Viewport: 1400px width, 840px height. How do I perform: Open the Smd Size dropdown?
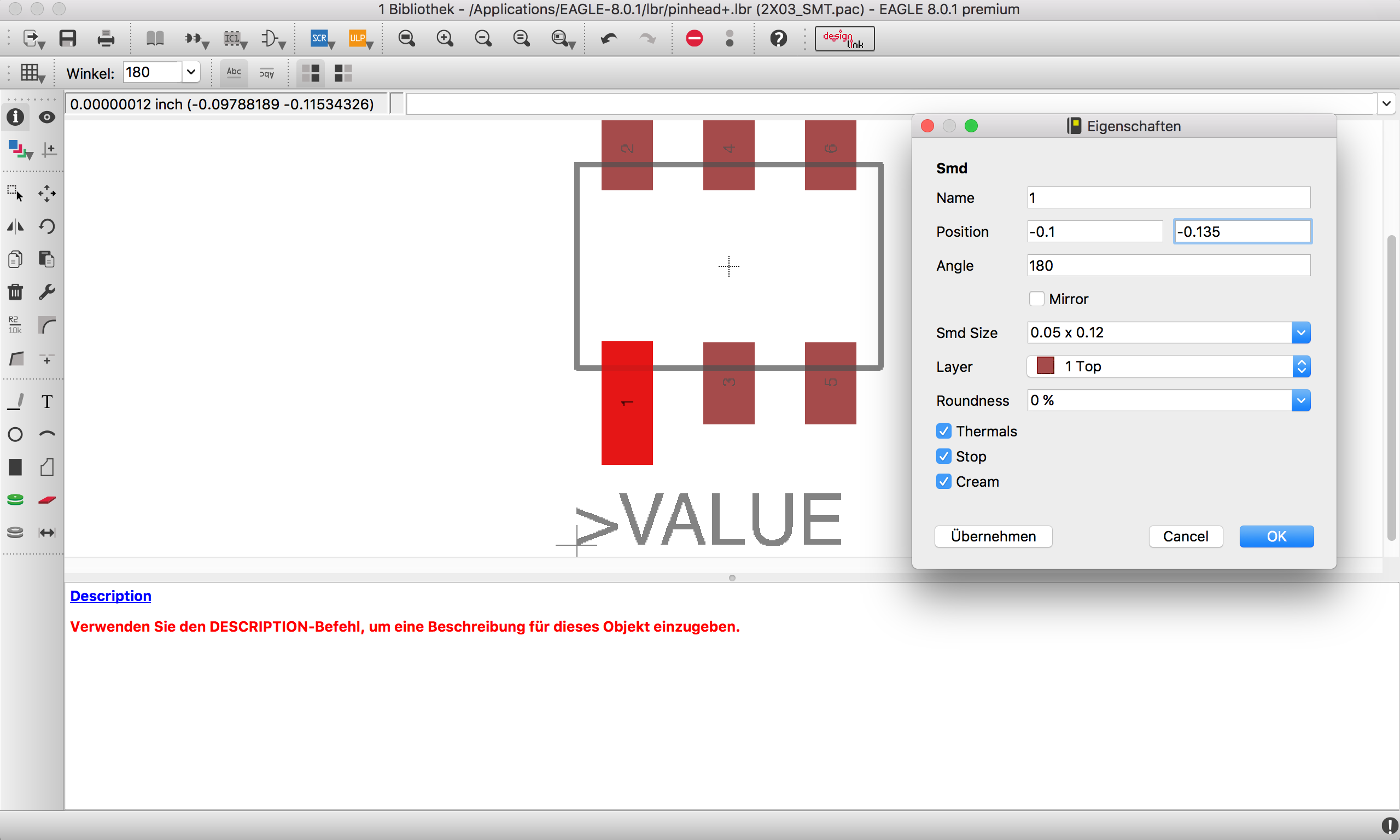coord(1301,333)
